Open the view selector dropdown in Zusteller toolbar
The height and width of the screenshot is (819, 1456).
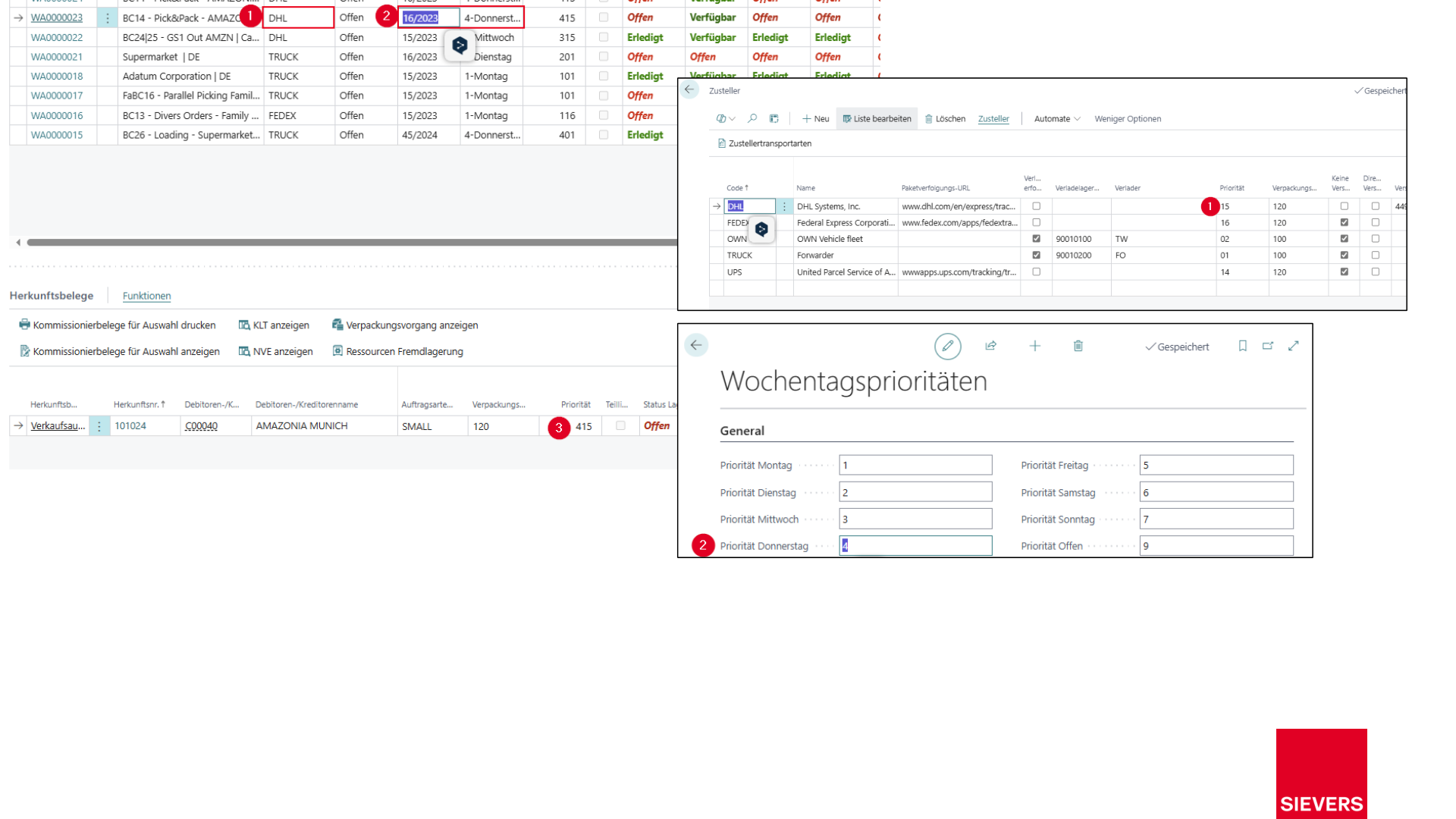click(726, 118)
